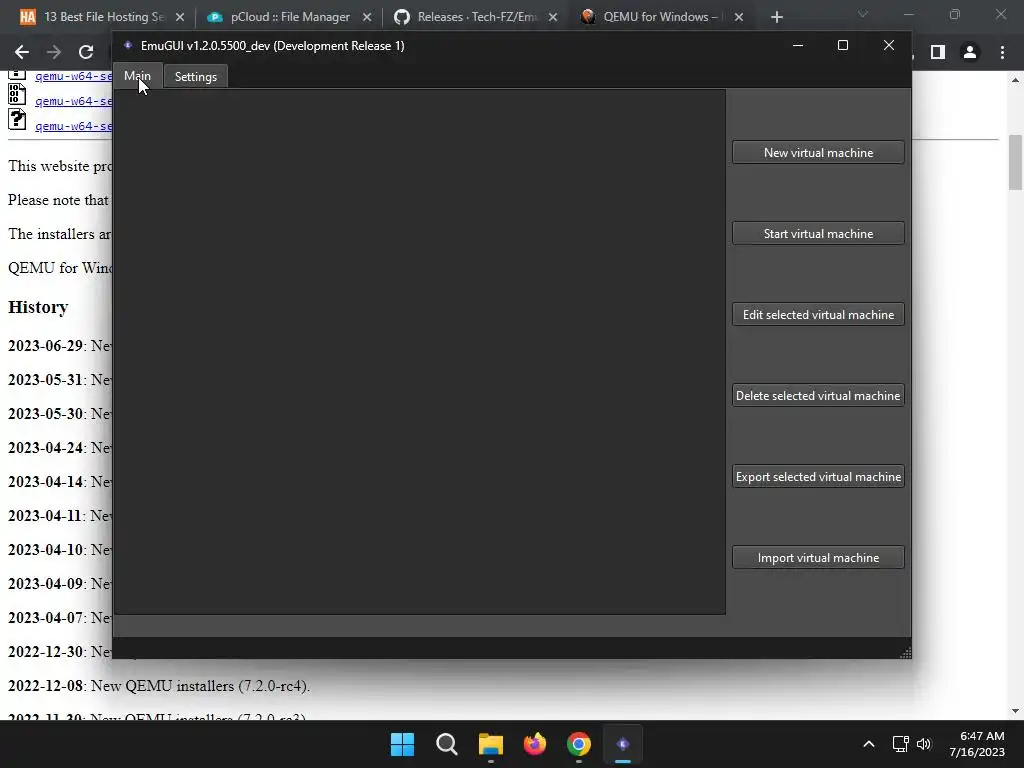Open the Settings tab in EmuGUI

tap(195, 76)
